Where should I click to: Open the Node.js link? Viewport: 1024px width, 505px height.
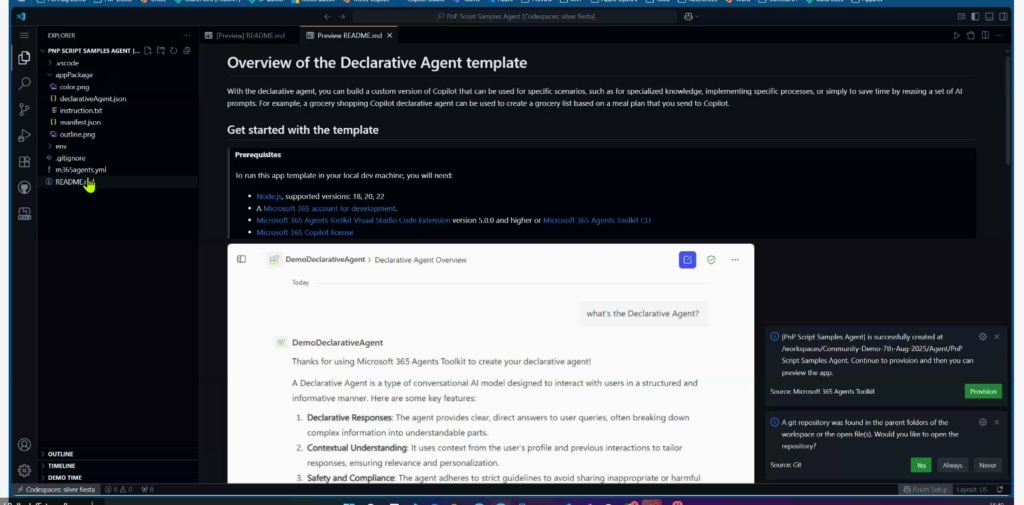(x=269, y=196)
